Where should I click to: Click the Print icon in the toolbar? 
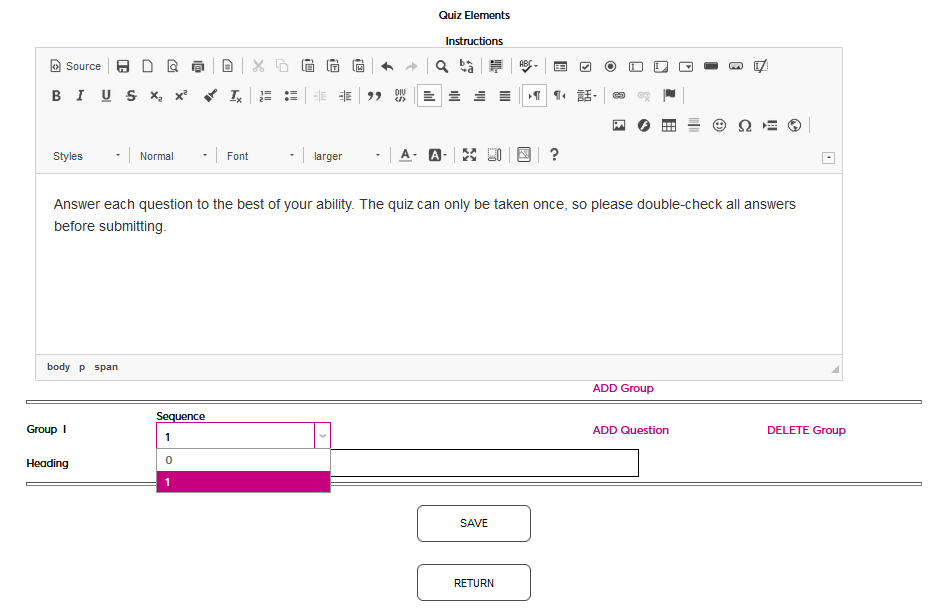pyautogui.click(x=198, y=67)
